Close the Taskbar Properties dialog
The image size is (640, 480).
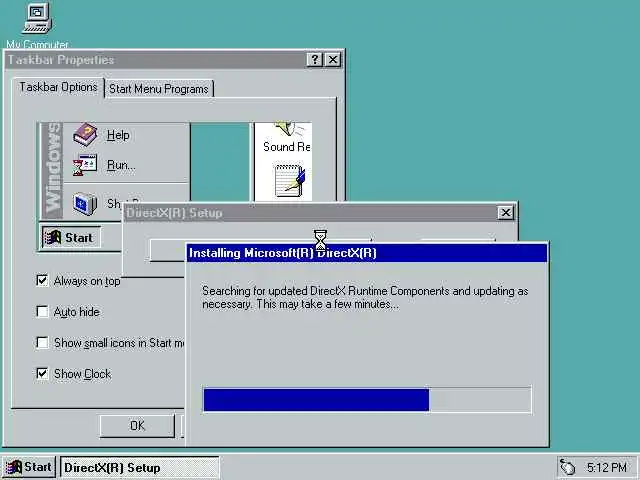[x=333, y=60]
